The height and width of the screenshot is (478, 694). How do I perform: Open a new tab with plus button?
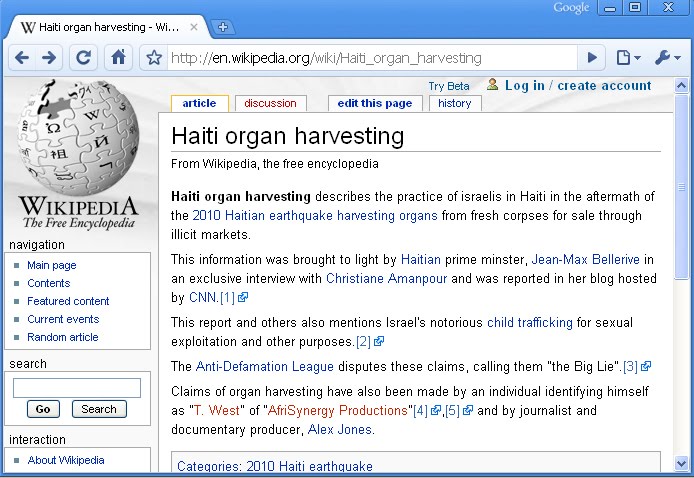pyautogui.click(x=223, y=27)
